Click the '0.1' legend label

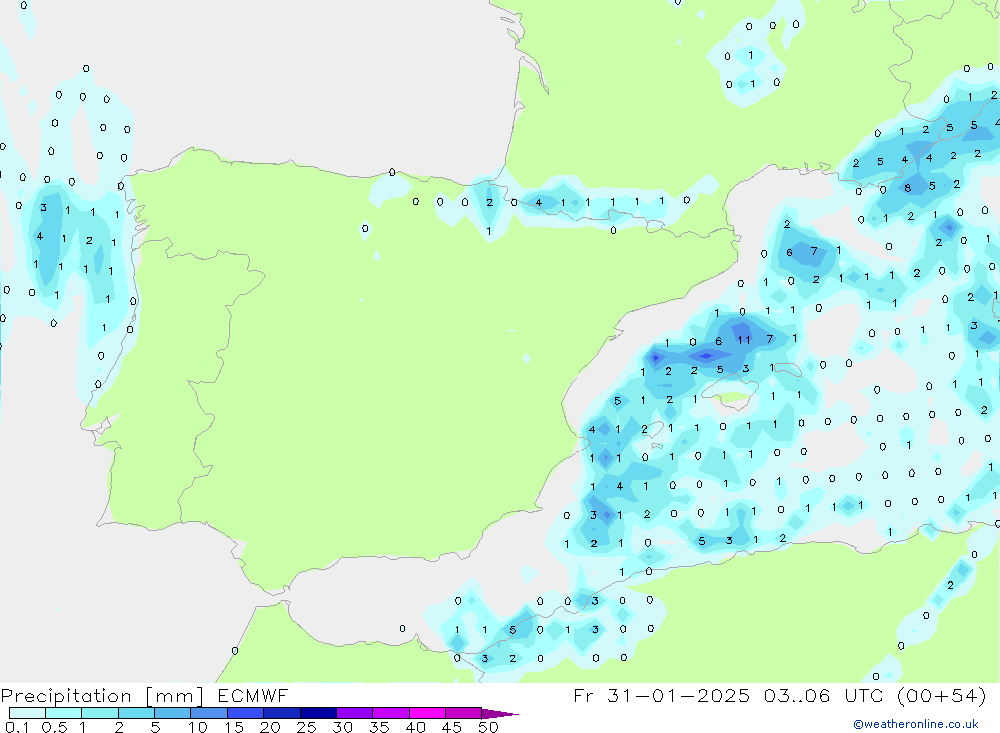[x=17, y=727]
